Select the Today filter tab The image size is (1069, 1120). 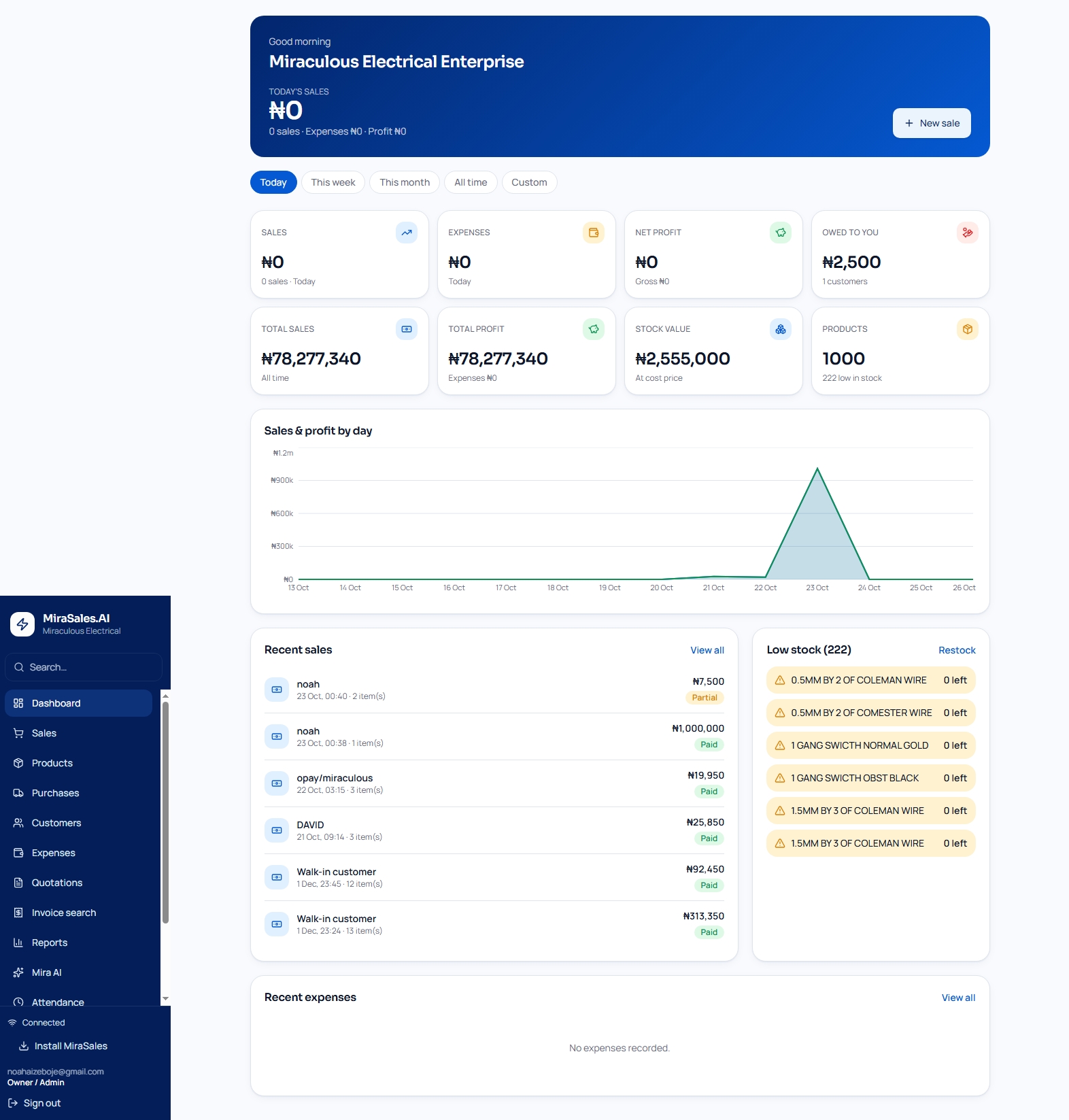click(x=273, y=182)
